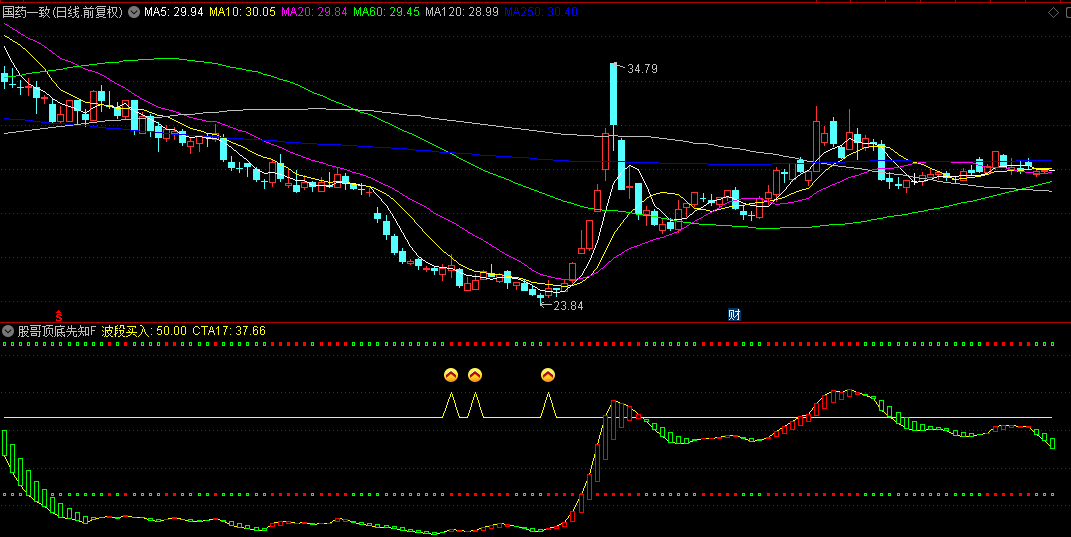This screenshot has height=537, width=1071.
Task: Click the second yellow buy-signal arrow icon
Action: click(x=475, y=375)
